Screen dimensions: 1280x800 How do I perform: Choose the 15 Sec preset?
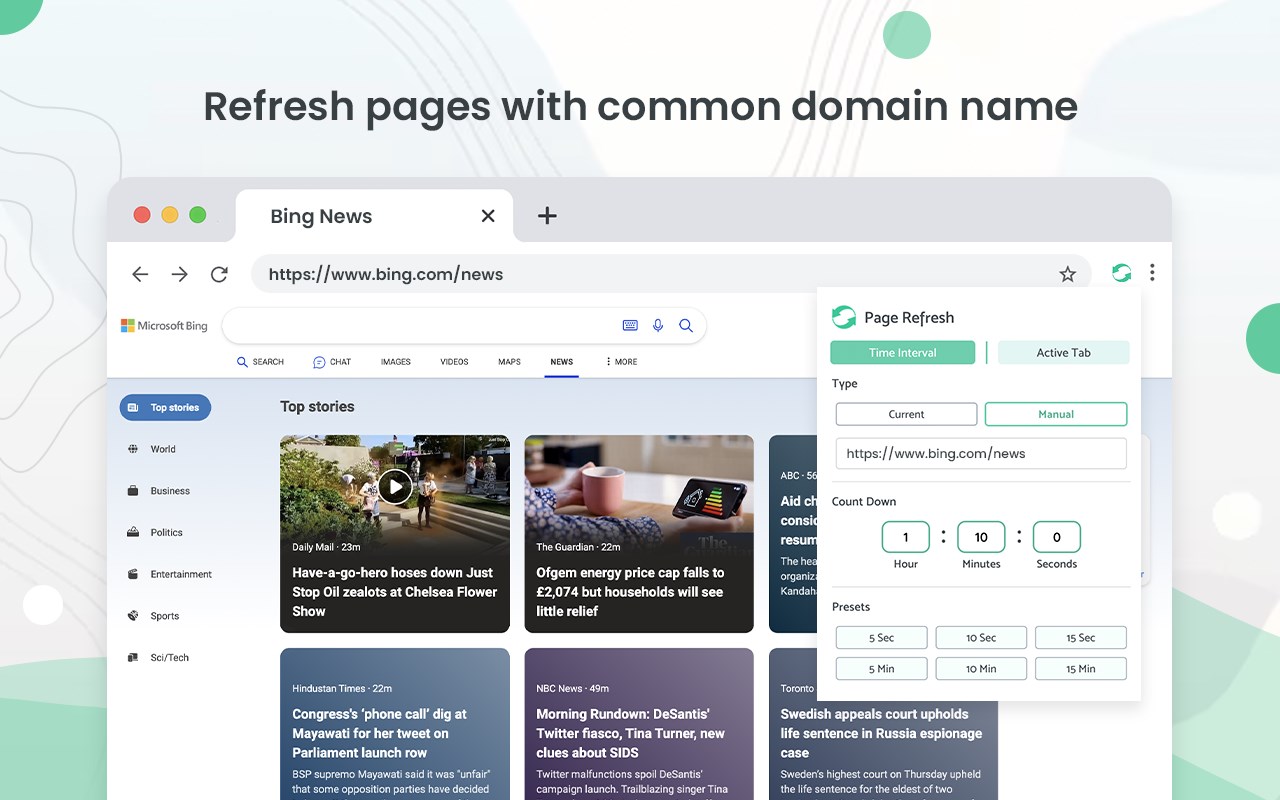tap(1081, 638)
